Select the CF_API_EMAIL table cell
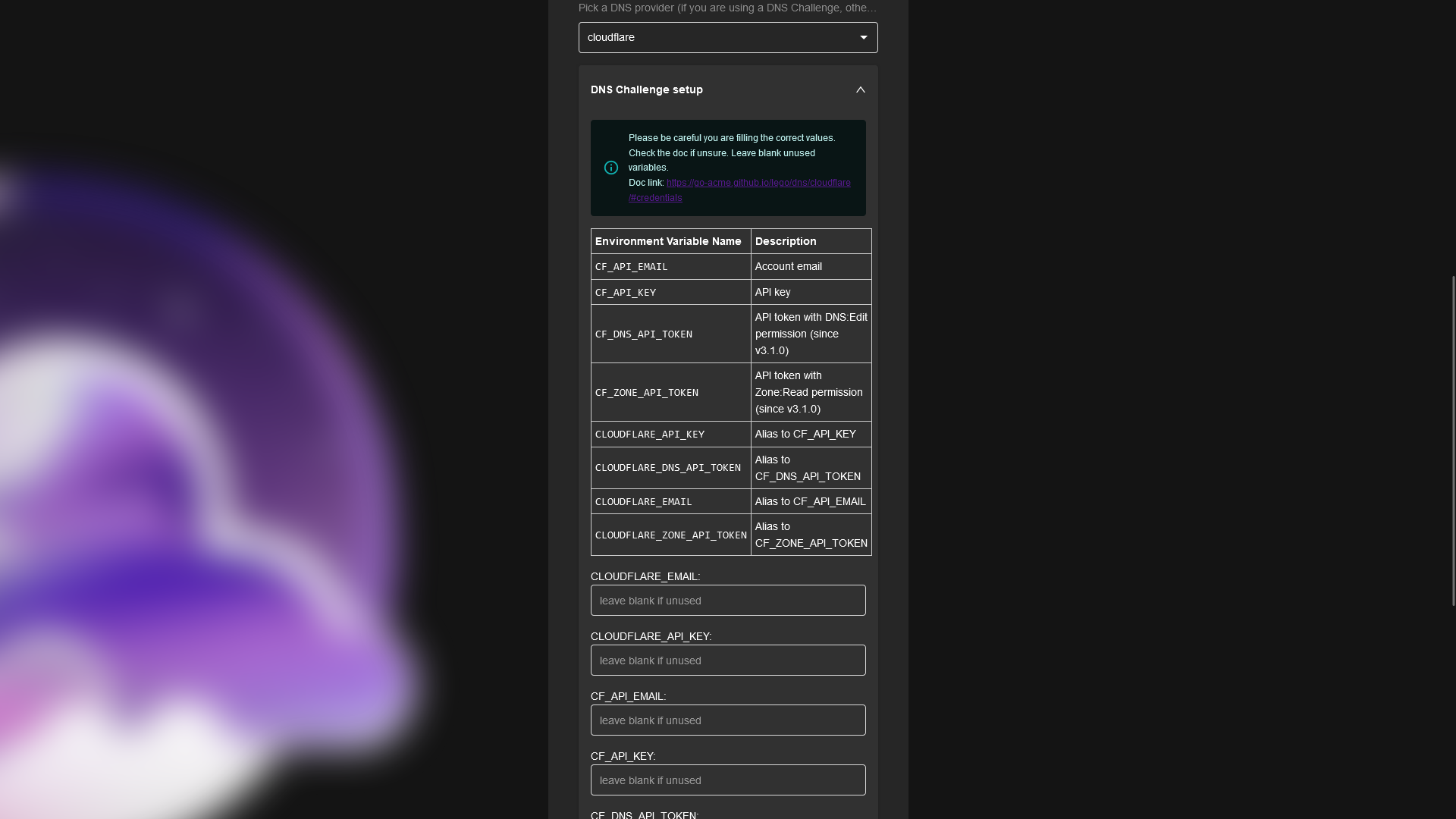The width and height of the screenshot is (1456, 819). pos(671,266)
